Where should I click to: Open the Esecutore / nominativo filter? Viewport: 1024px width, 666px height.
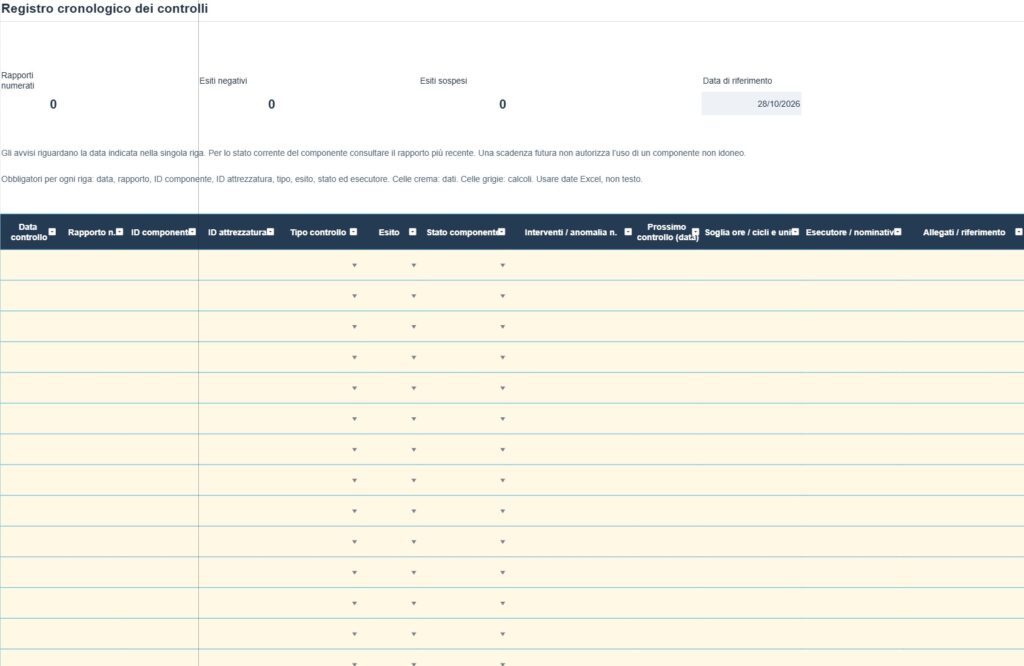click(x=898, y=232)
